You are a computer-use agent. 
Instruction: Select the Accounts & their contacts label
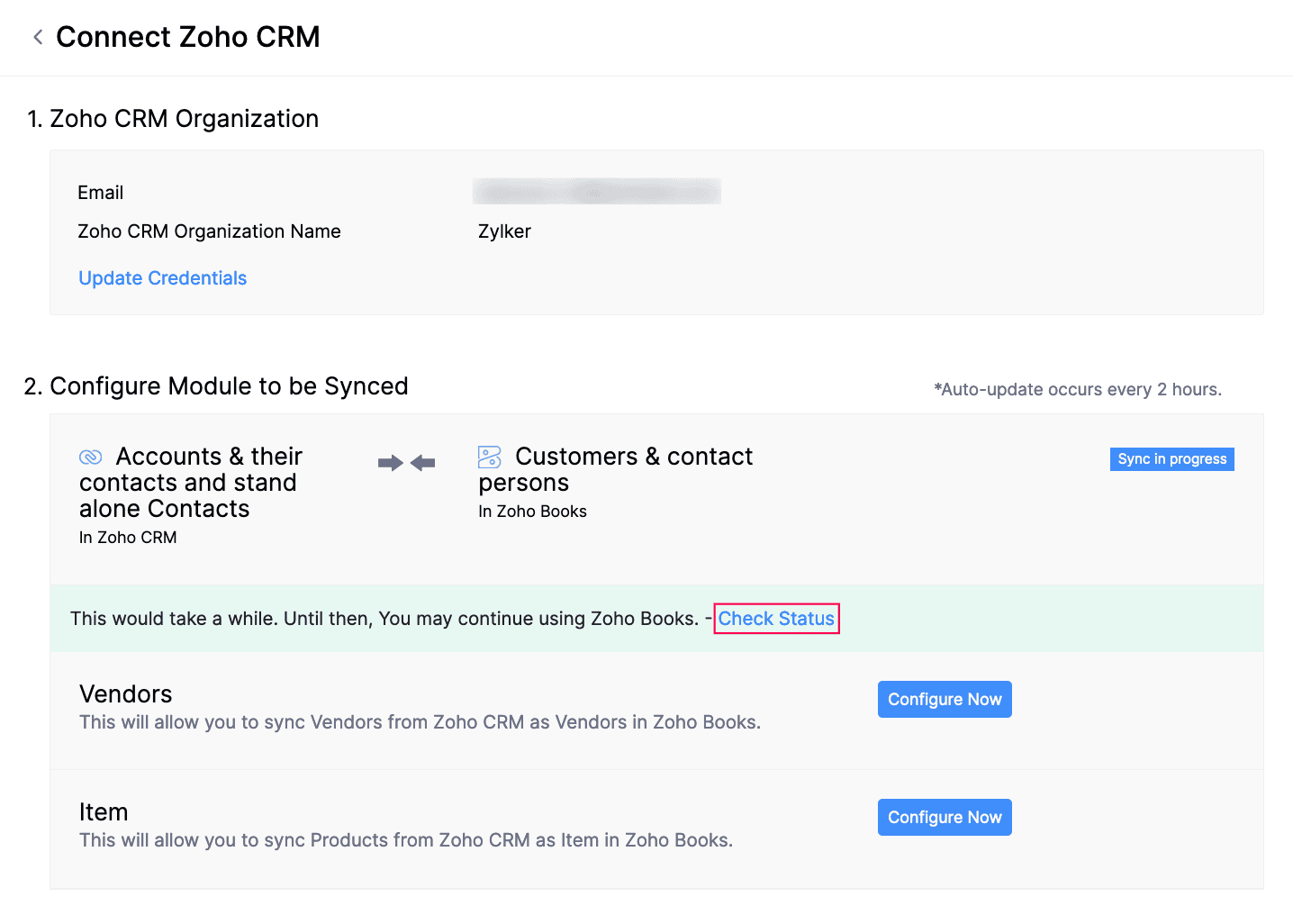[190, 482]
